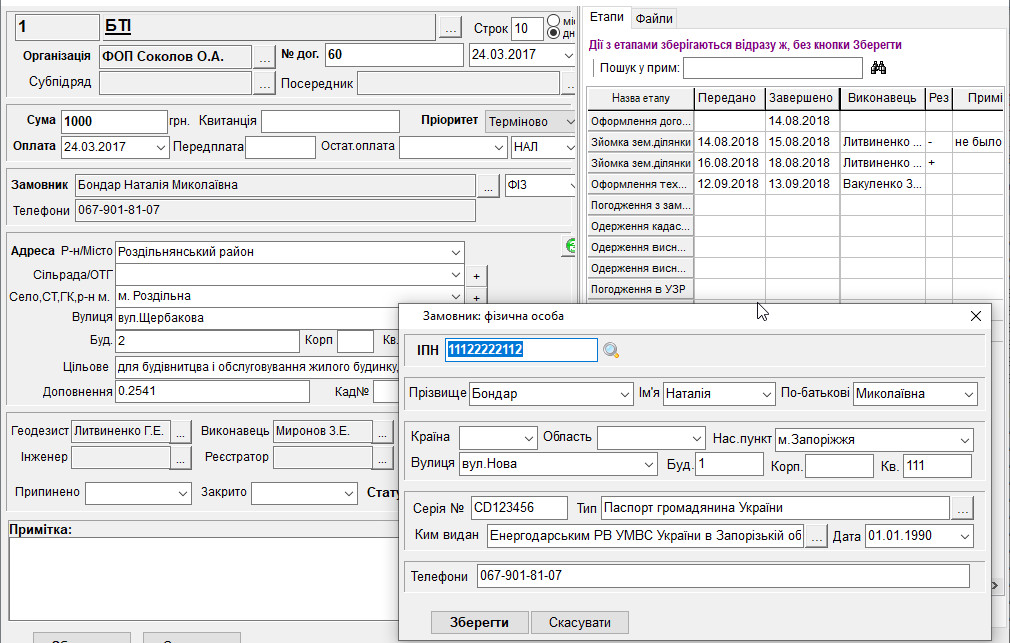Open the Країна dropdown in the dialog
This screenshot has width=1010, height=643.
tap(529, 438)
